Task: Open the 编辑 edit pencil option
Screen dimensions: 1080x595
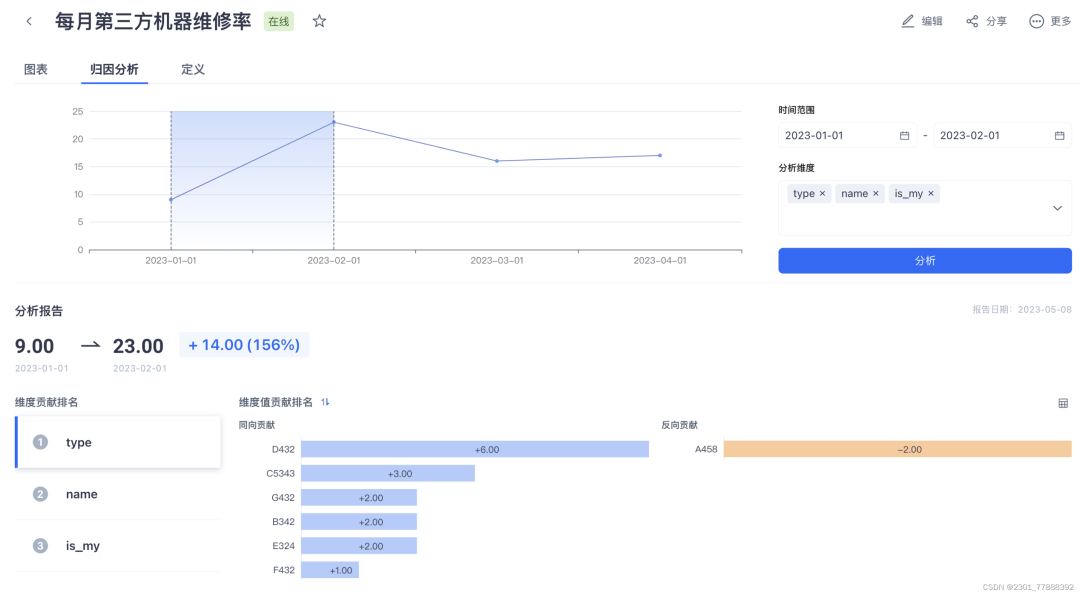Action: coord(922,21)
